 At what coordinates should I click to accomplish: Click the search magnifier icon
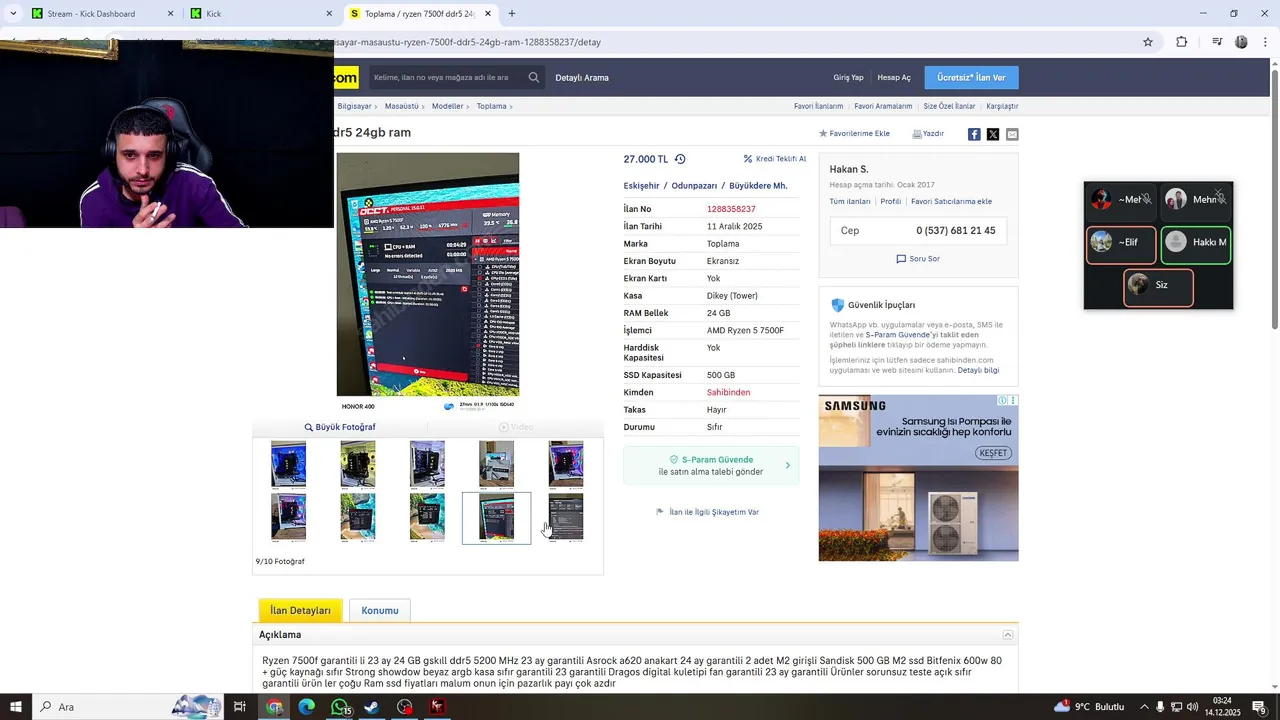[x=534, y=77]
